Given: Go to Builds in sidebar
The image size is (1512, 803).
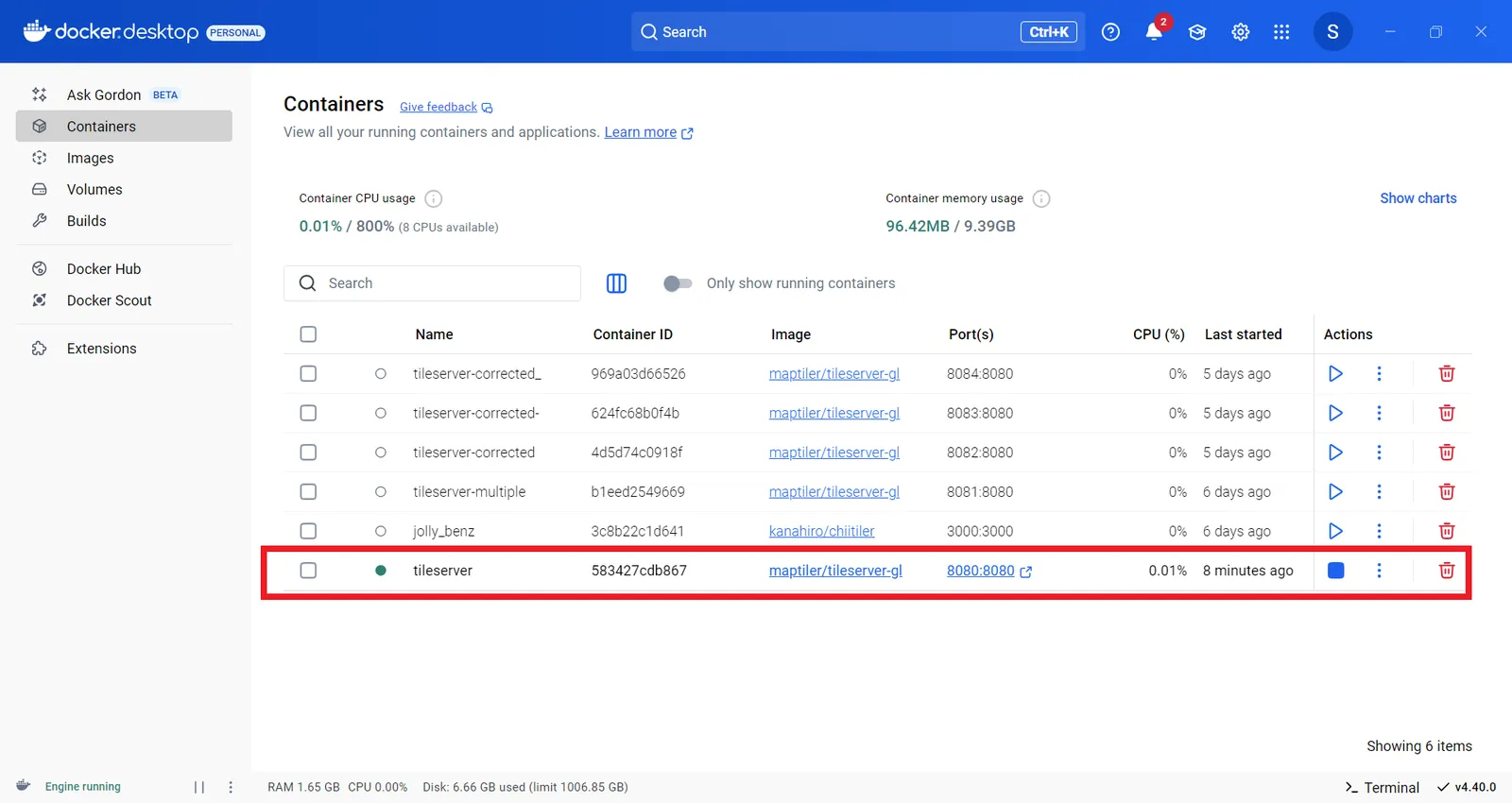Looking at the screenshot, I should 124,221.
